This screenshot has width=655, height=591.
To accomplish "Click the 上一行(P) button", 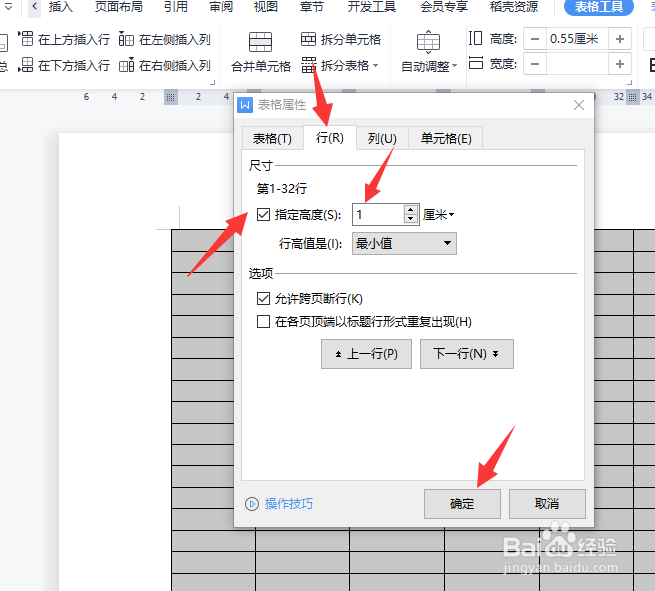I will click(366, 354).
